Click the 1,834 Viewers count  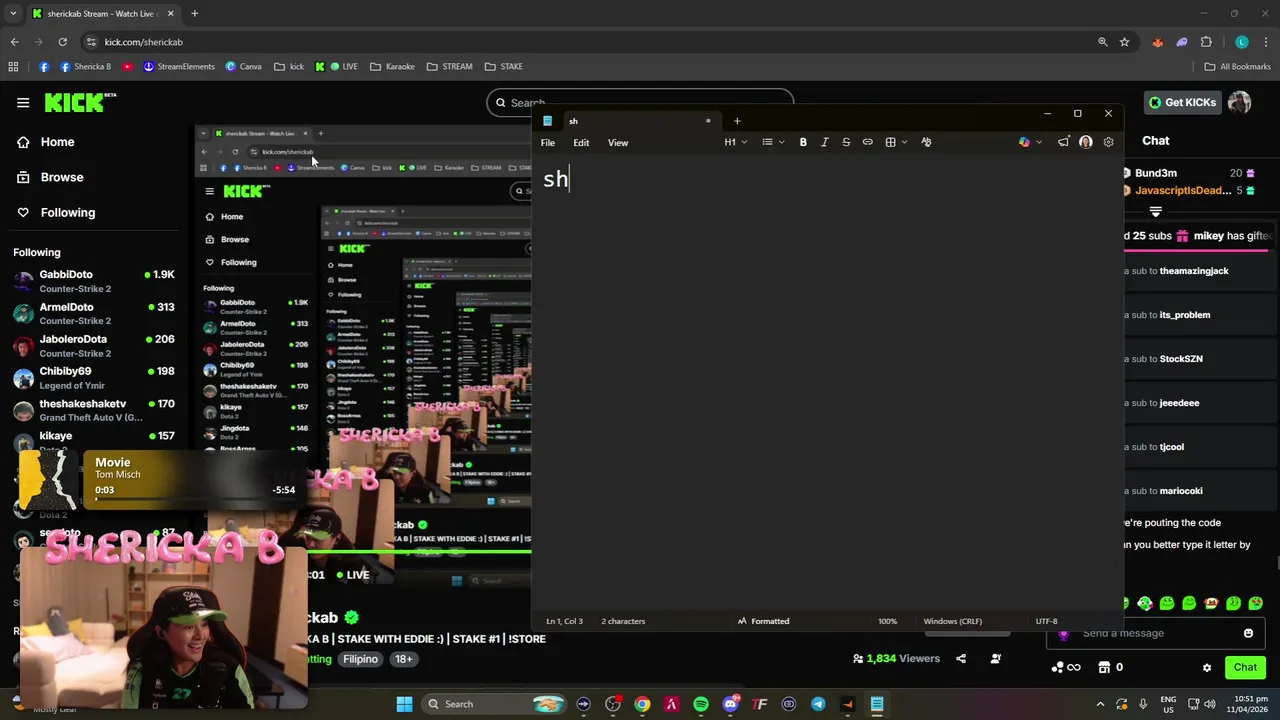tap(896, 658)
